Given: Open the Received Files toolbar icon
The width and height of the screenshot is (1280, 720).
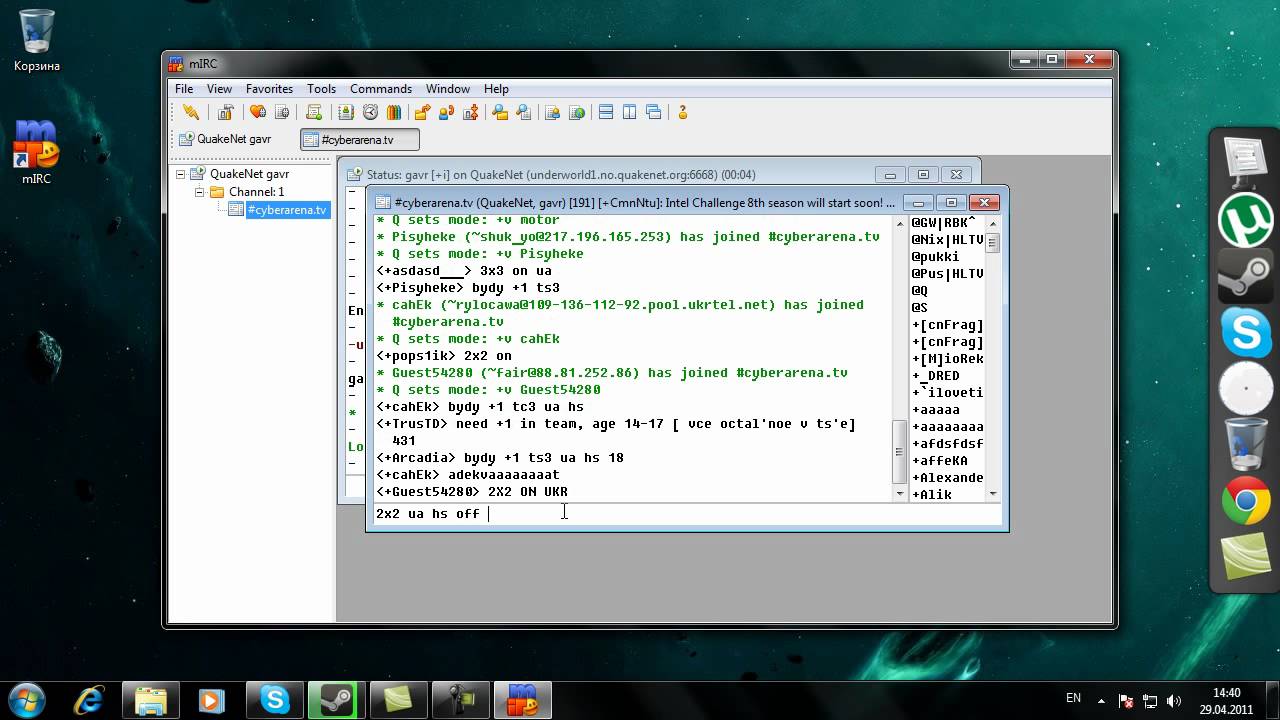Looking at the screenshot, I should pos(499,113).
